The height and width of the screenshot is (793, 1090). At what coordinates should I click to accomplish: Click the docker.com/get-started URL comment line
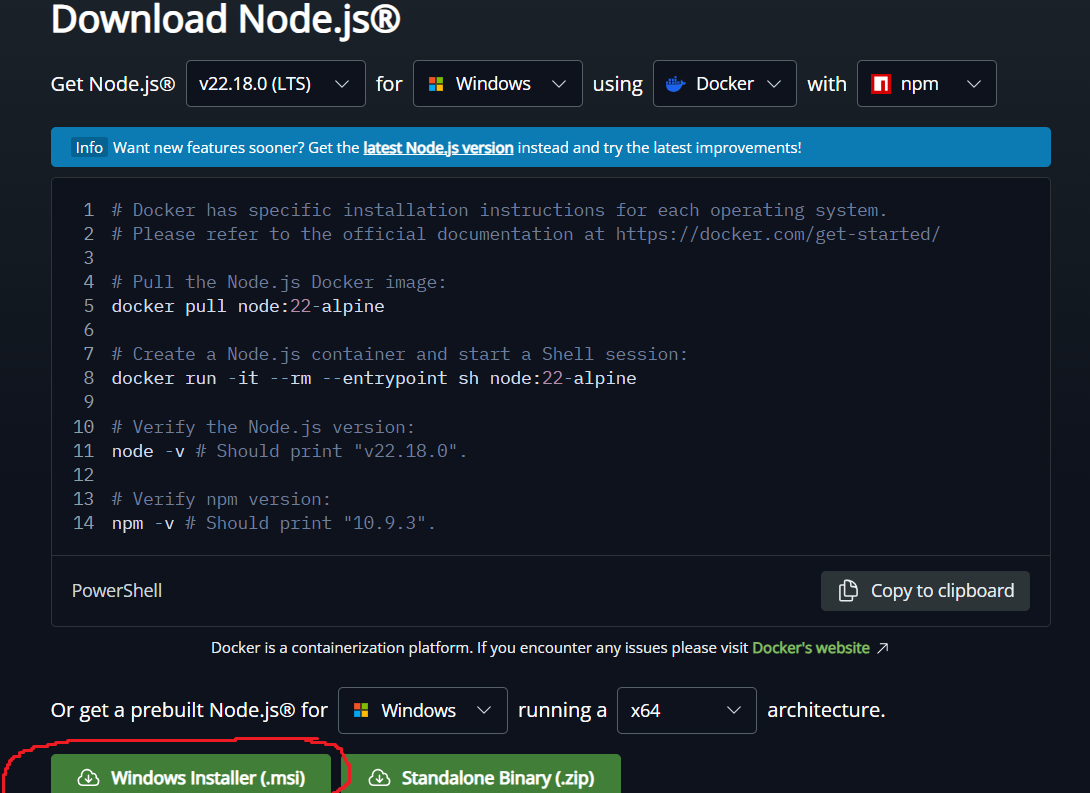[x=526, y=234]
